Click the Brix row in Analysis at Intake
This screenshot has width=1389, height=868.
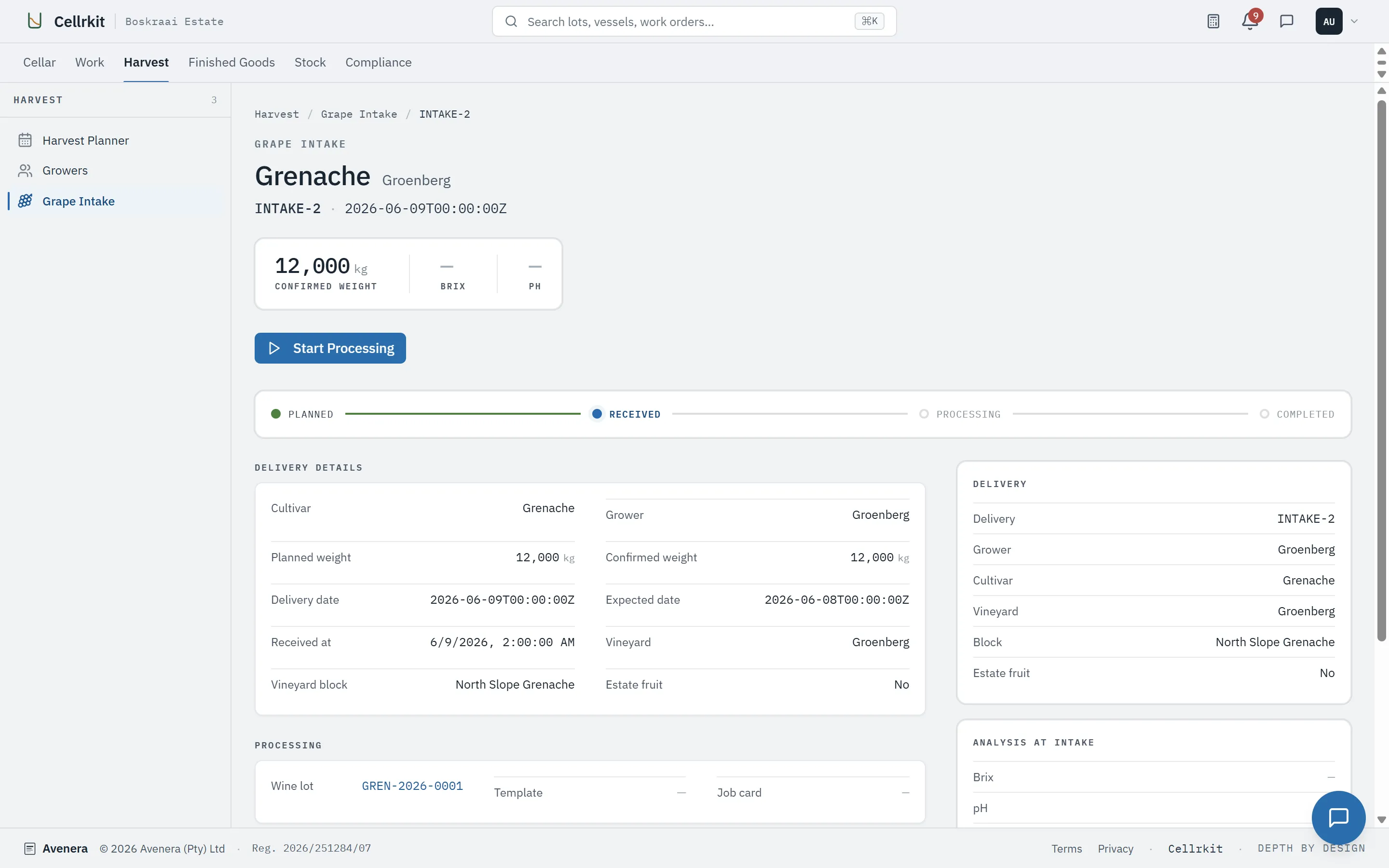pos(1154,777)
